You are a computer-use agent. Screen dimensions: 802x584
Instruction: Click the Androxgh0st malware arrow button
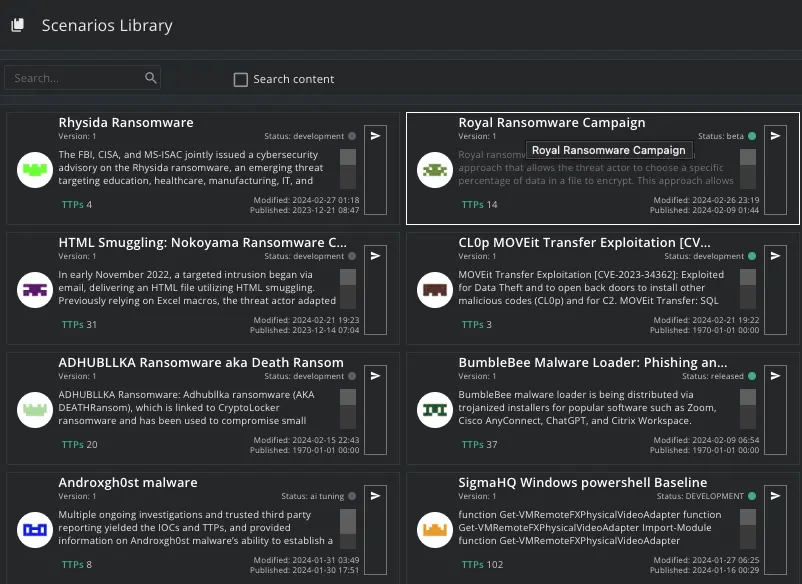coord(375,496)
